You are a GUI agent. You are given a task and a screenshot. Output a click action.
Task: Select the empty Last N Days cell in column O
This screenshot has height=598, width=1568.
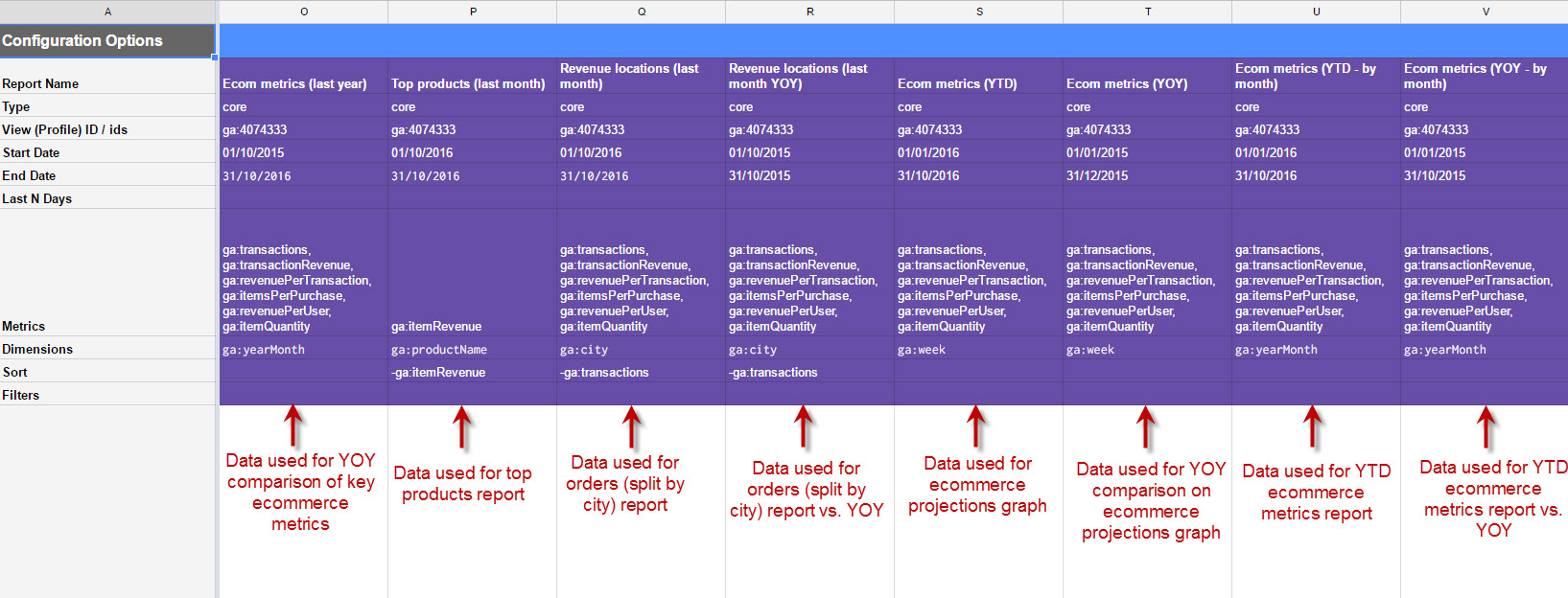304,198
